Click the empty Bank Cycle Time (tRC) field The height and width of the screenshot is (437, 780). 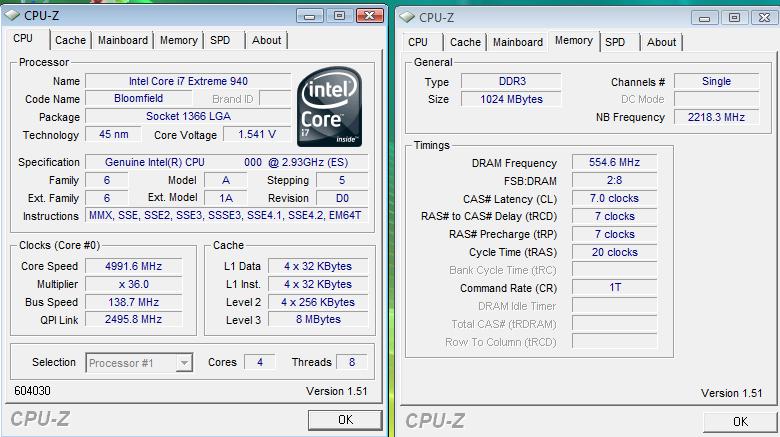[x=614, y=270]
